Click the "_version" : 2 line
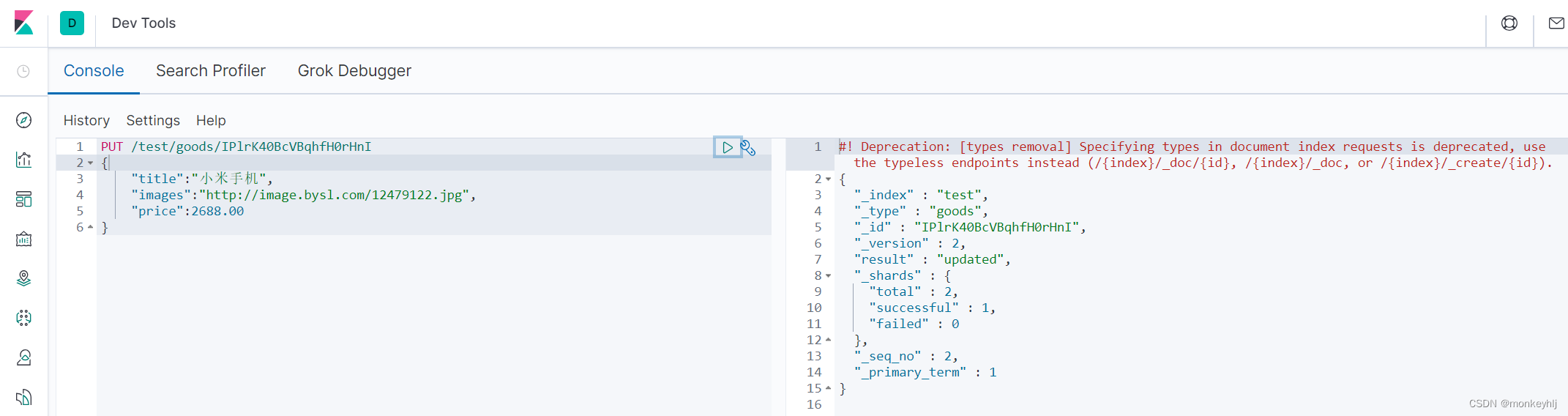The height and width of the screenshot is (416, 1568). point(910,243)
